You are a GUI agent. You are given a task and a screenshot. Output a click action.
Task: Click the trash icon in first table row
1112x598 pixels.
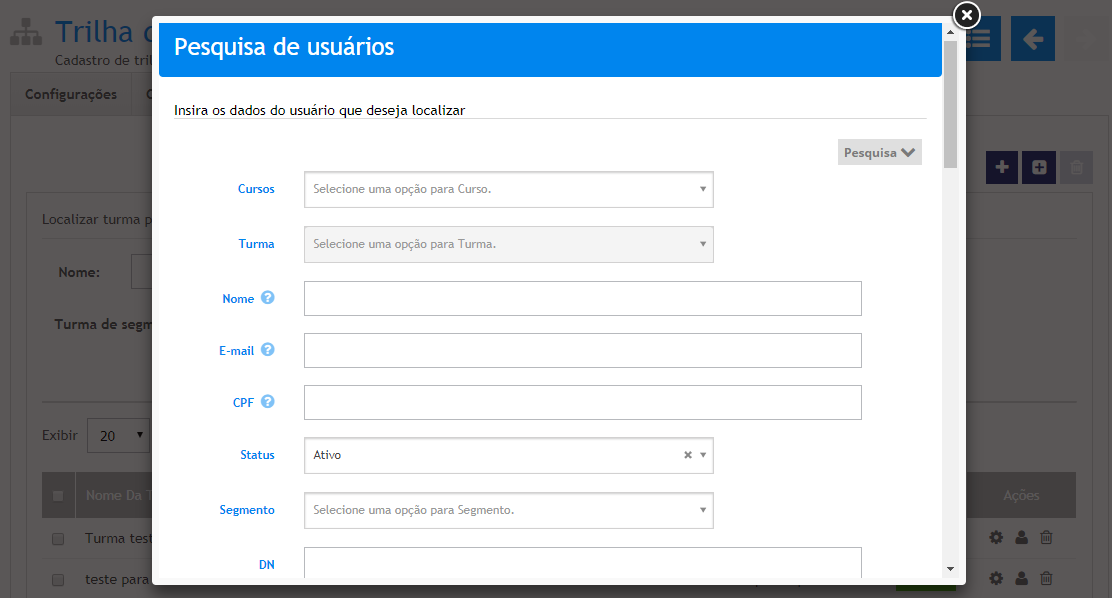point(1046,538)
